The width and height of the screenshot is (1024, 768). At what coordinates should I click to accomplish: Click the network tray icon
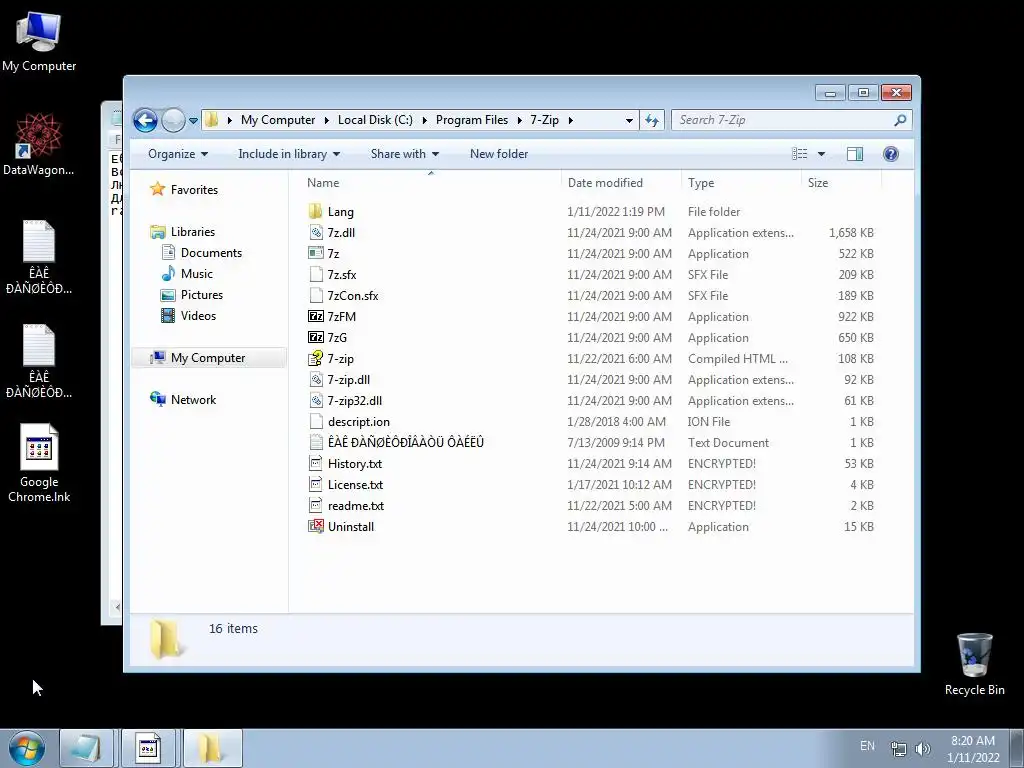coord(899,749)
